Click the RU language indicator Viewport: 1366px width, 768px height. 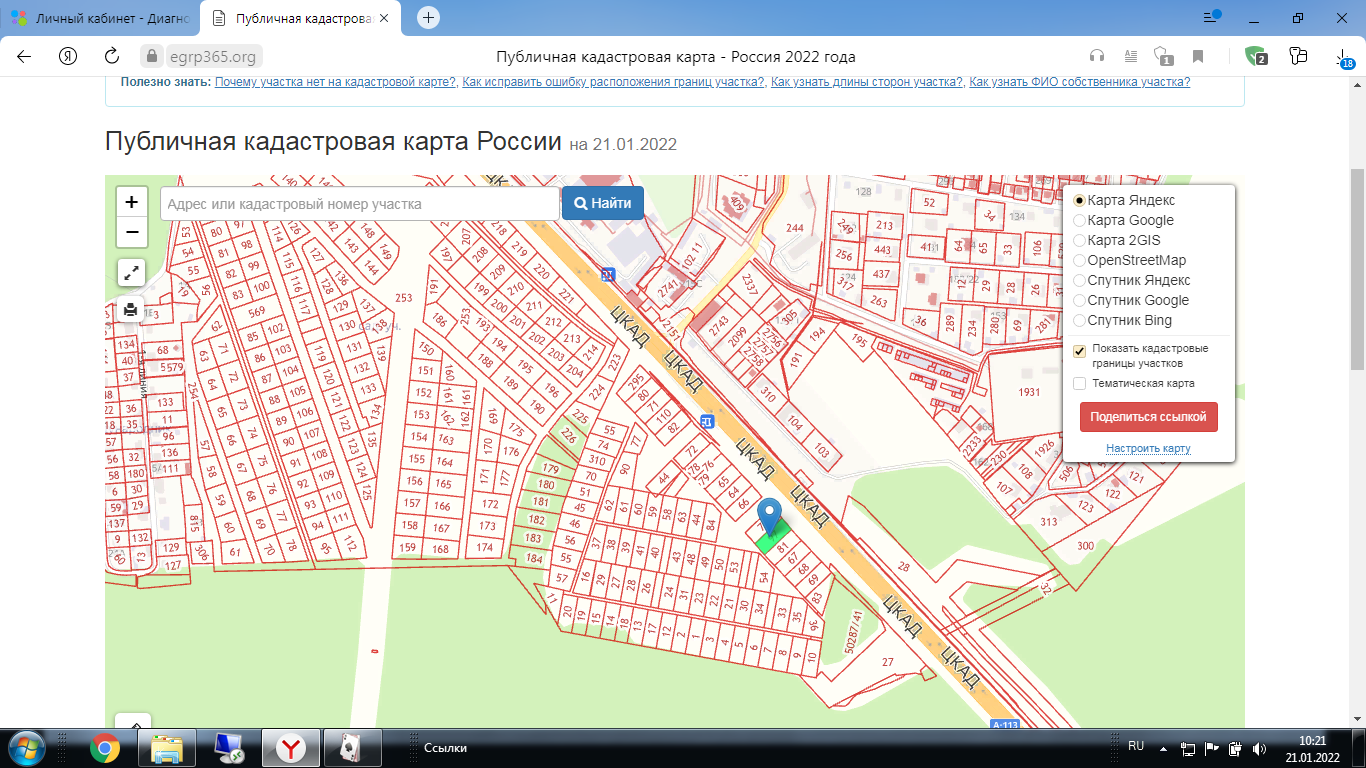click(x=1136, y=746)
